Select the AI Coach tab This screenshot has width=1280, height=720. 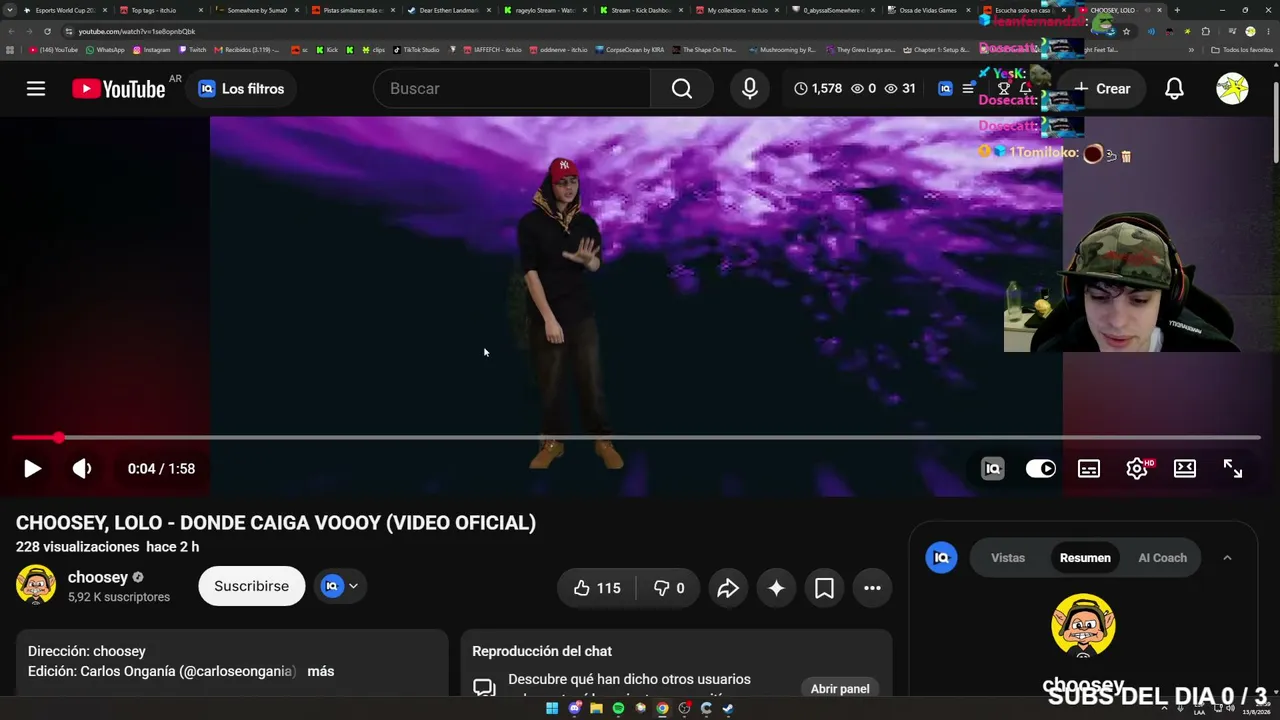pos(1163,558)
